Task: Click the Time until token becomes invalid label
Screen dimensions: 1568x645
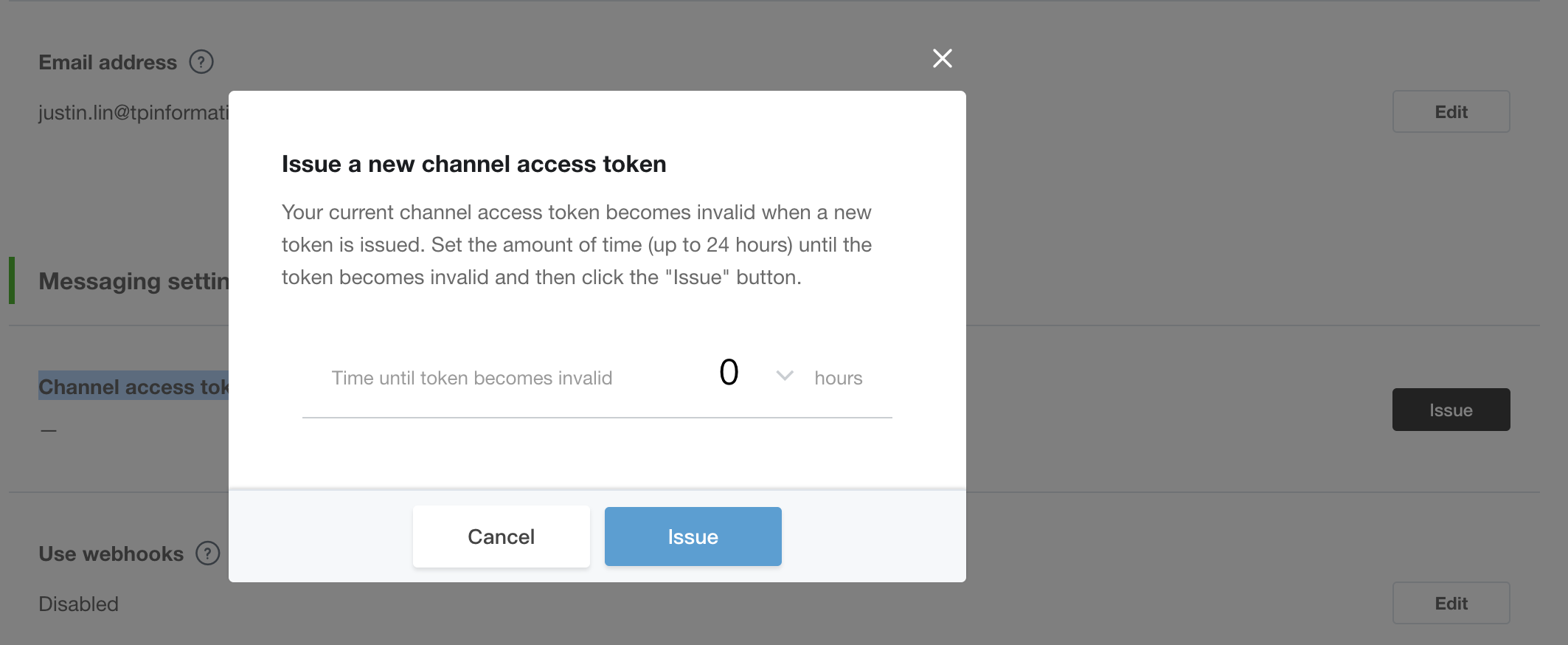Action: click(472, 378)
